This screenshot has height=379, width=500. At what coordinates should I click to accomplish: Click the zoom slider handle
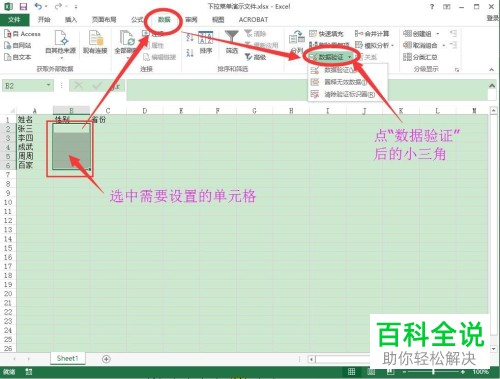point(433,371)
